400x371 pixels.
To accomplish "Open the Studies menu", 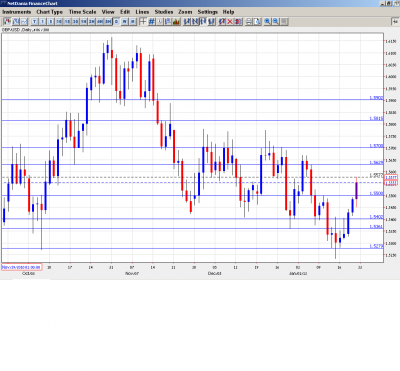I will (164, 12).
